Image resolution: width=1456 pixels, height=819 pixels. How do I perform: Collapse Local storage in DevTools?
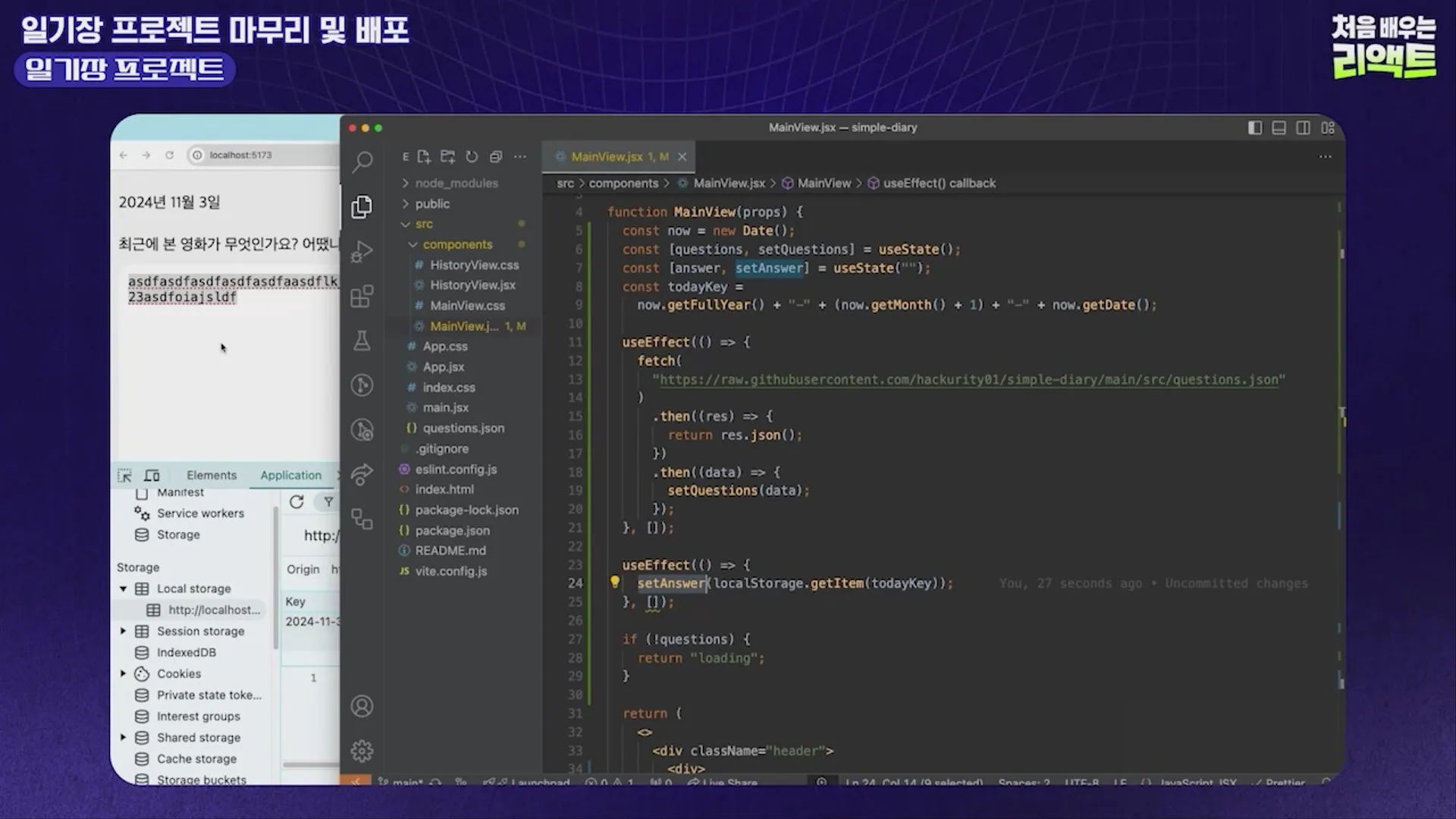(x=123, y=588)
